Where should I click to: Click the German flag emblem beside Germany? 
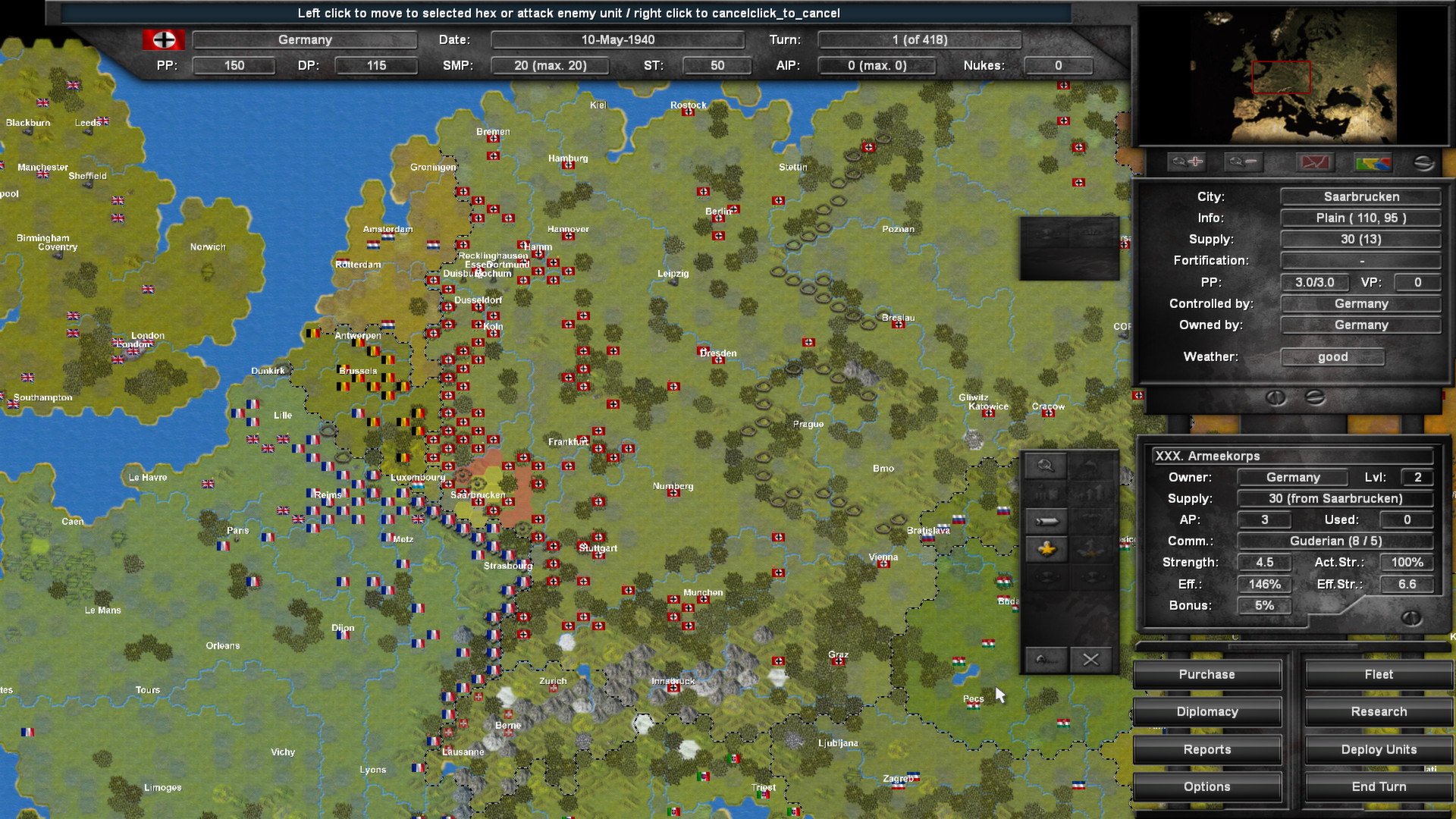click(x=162, y=39)
